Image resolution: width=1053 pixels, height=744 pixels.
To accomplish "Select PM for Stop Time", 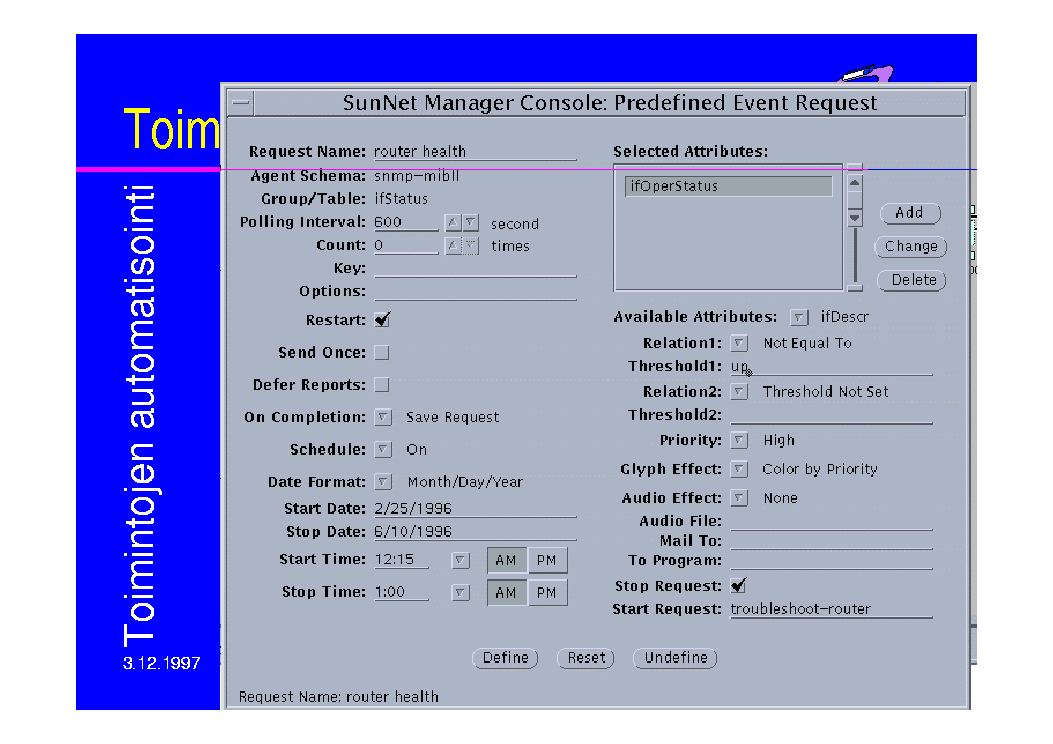I will coord(547,593).
